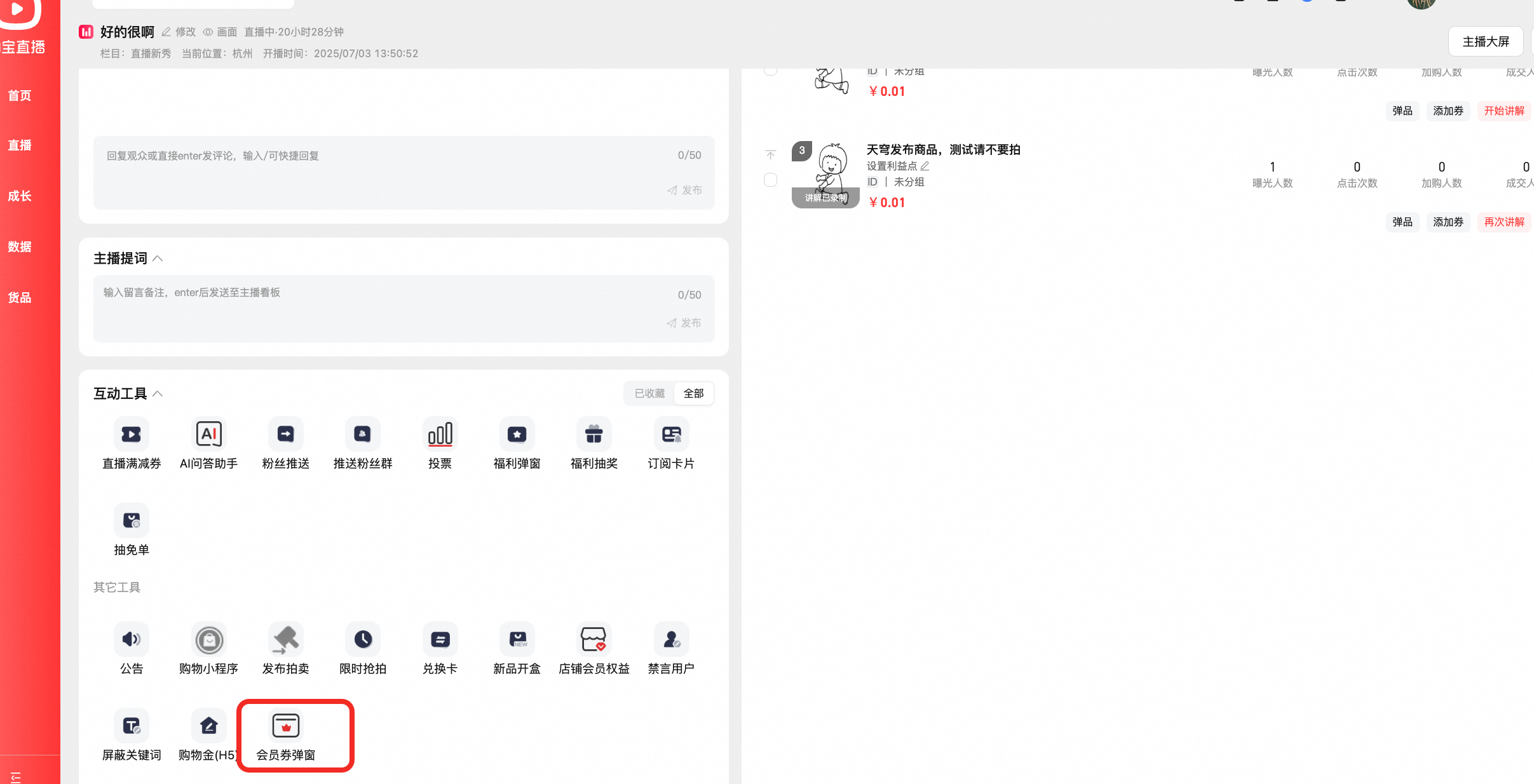Click 发布 in the comment reply box

click(x=685, y=190)
